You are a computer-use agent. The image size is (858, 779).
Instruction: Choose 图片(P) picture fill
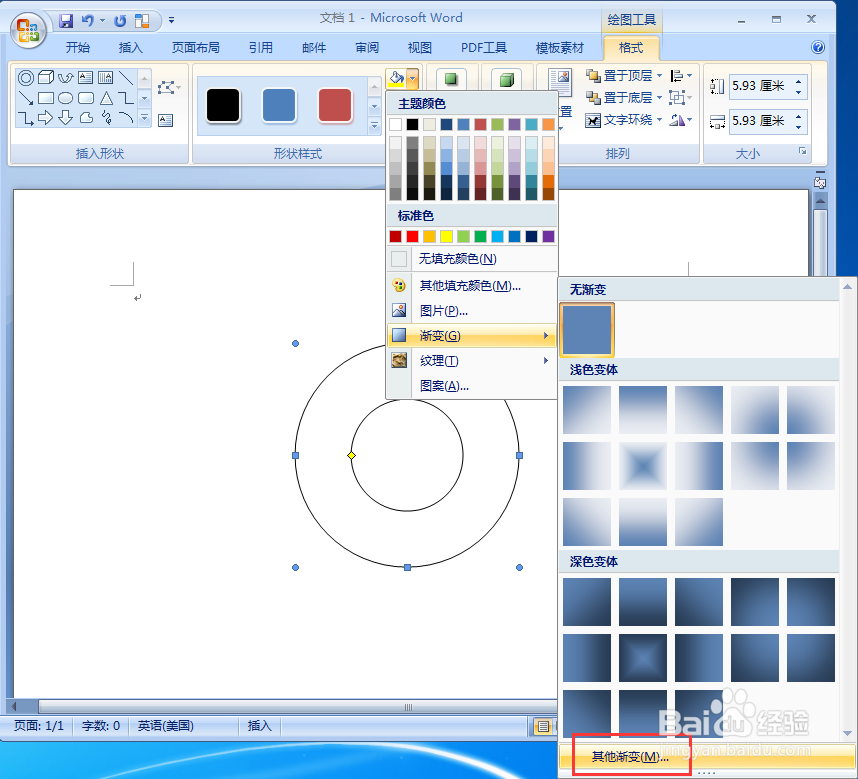472,311
